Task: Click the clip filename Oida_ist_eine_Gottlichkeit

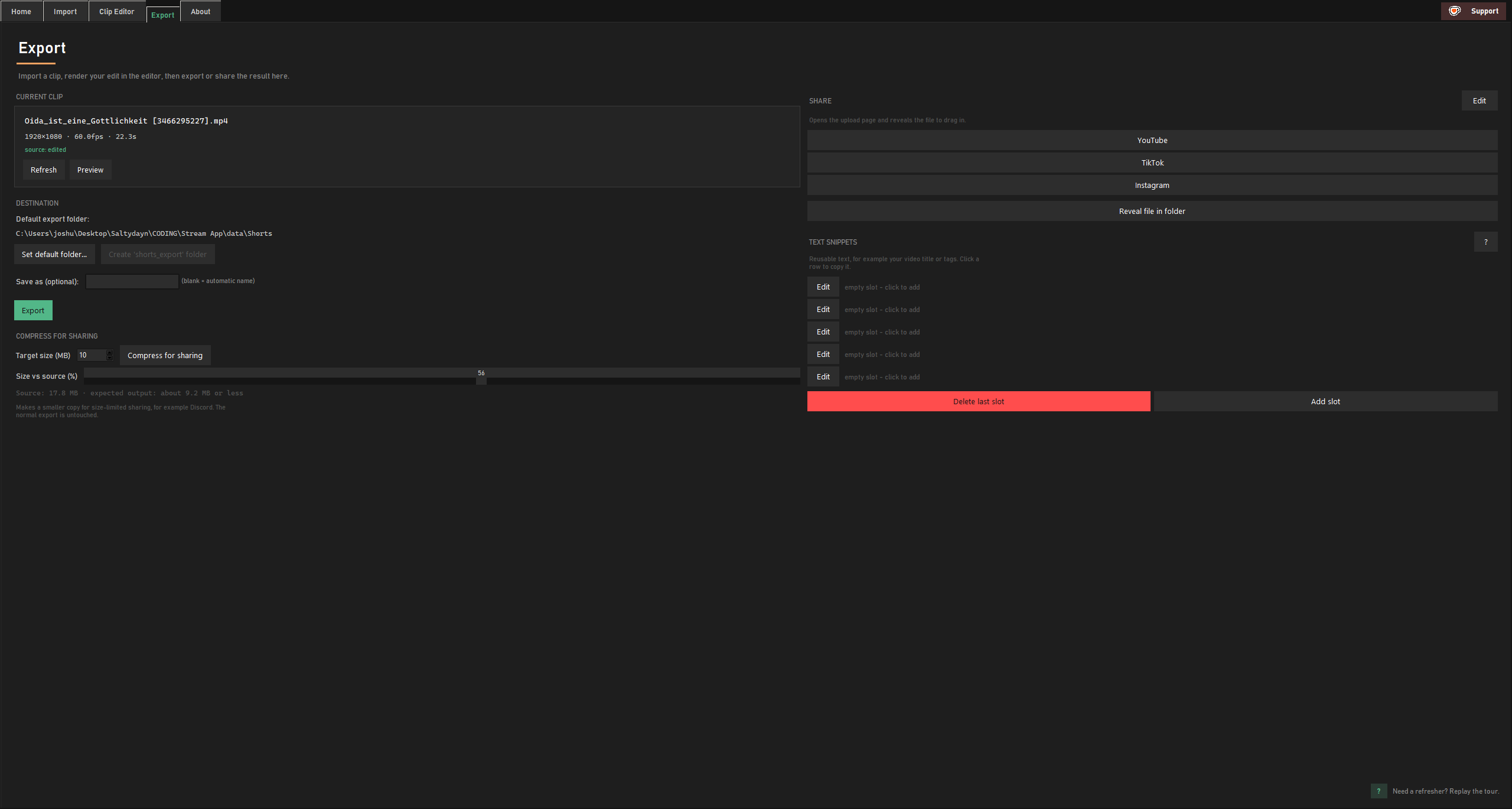Action: [126, 121]
